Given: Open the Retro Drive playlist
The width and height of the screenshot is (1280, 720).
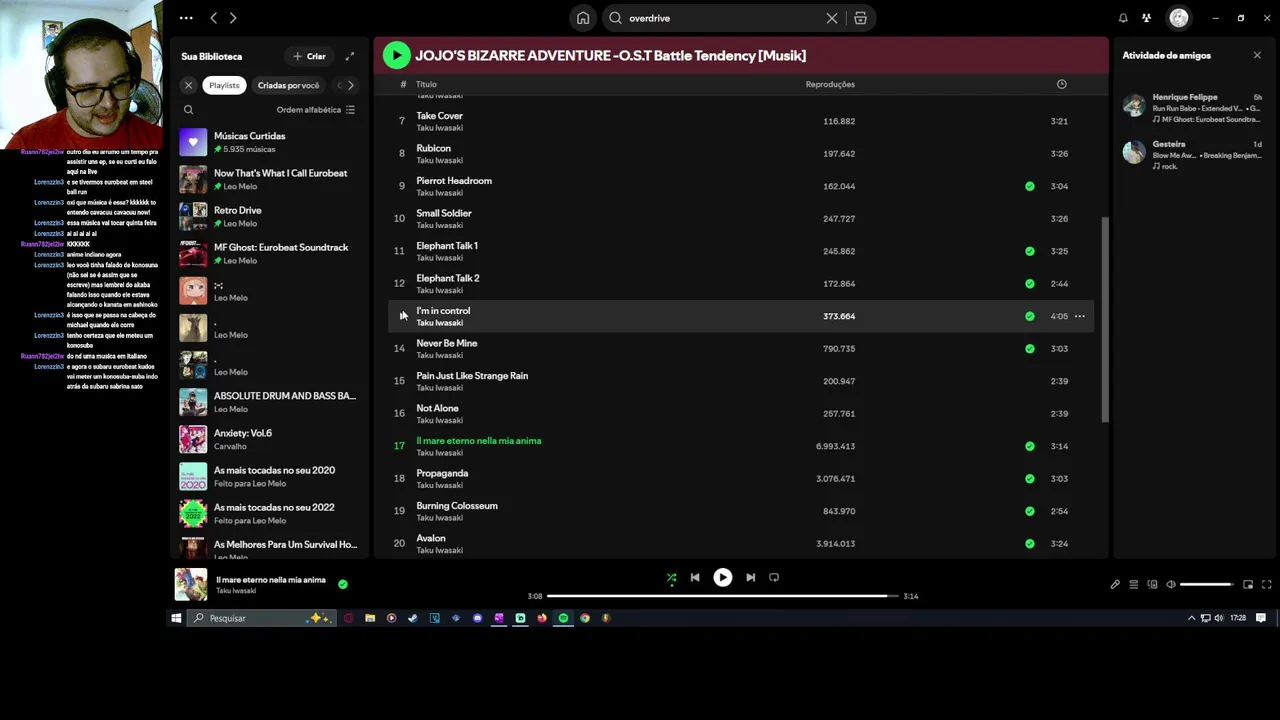Looking at the screenshot, I should 268,216.
